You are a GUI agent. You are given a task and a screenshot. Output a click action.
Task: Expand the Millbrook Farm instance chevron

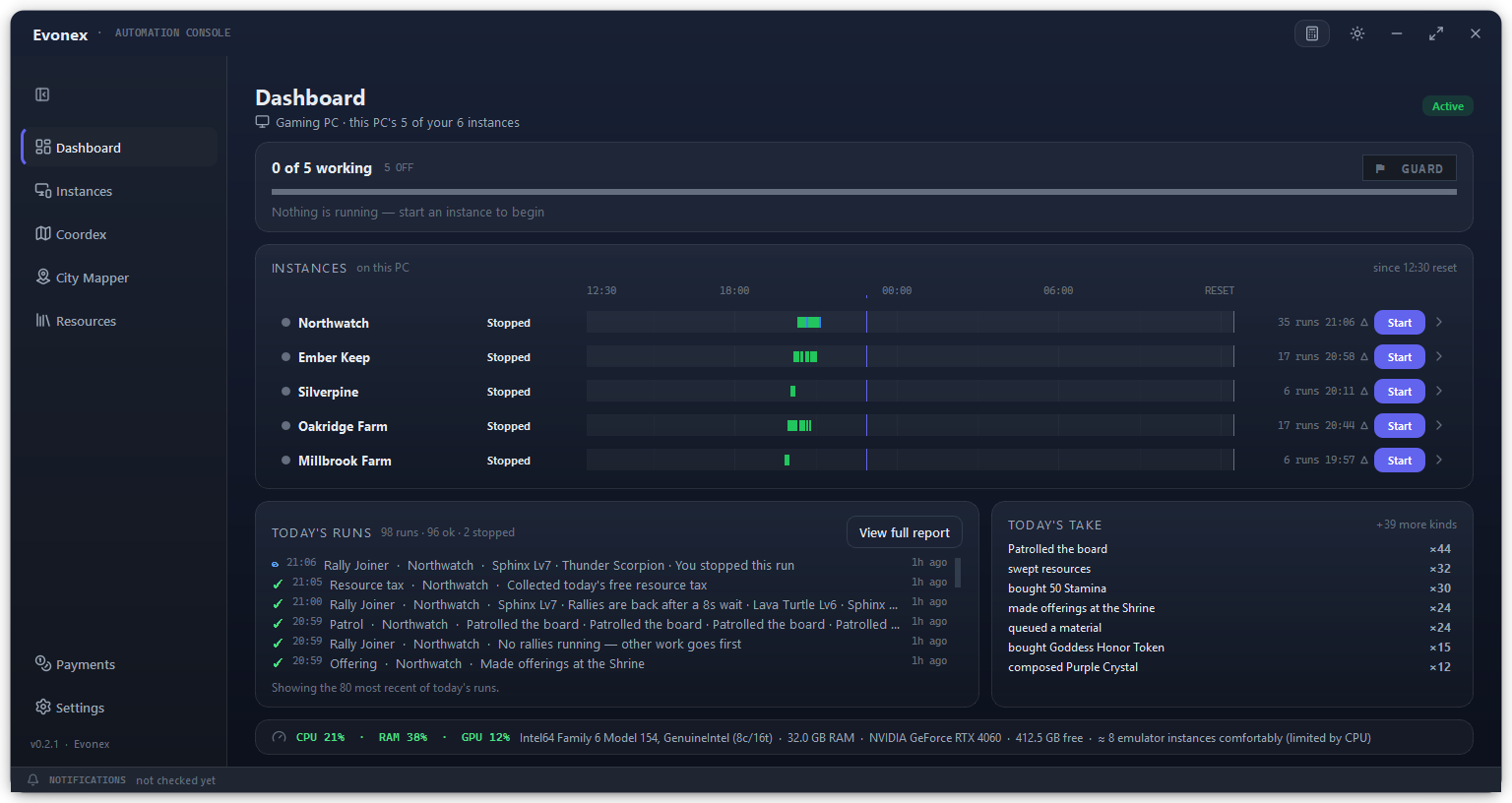pos(1439,460)
